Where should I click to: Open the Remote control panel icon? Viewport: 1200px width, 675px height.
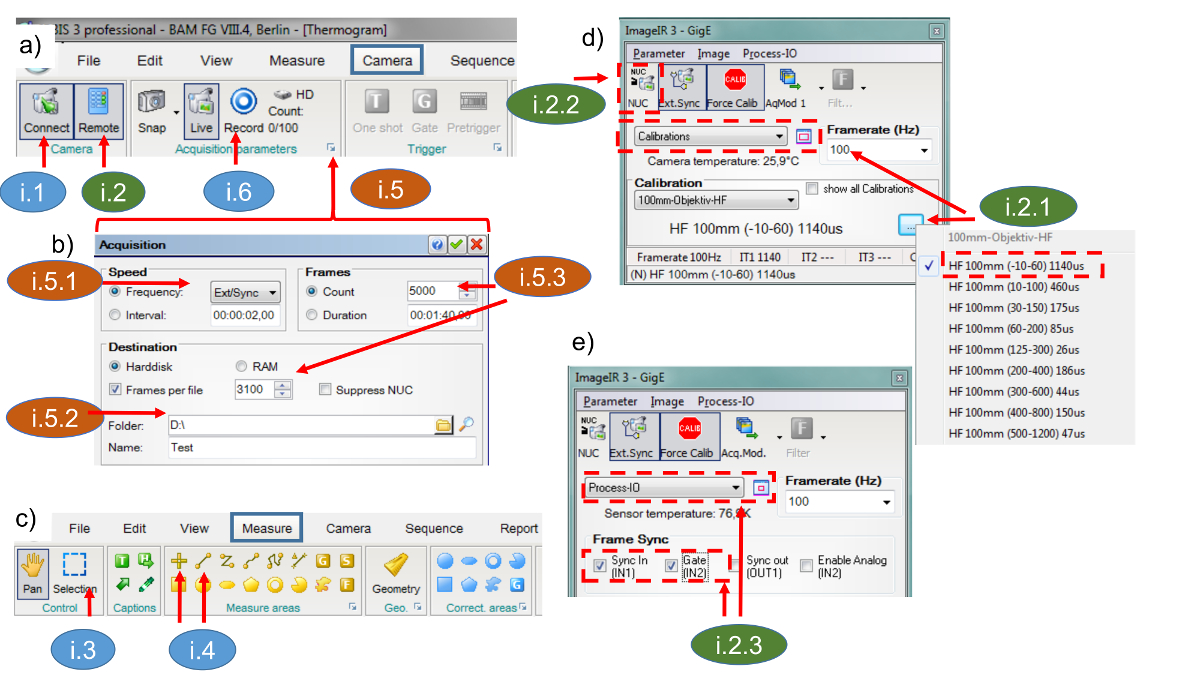(98, 102)
